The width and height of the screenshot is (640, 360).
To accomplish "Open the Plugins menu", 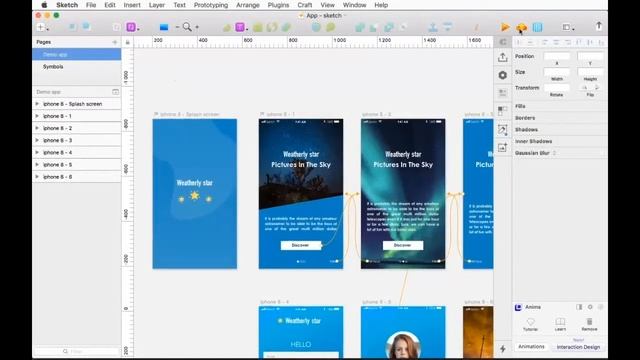I will 278,5.
